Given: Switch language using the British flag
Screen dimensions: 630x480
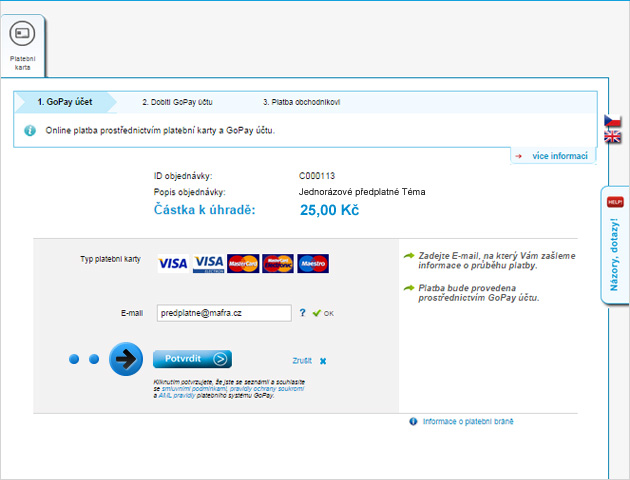Looking at the screenshot, I should coord(613,137).
